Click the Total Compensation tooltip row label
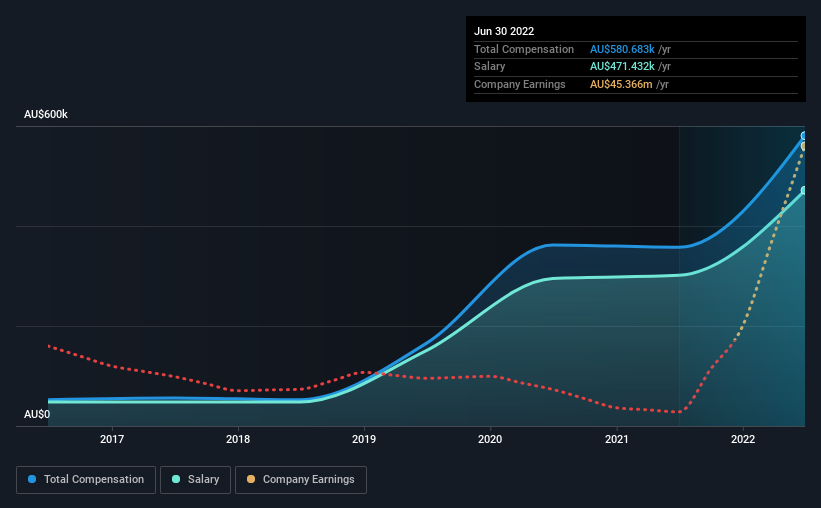Viewport: 821px width, 508px height. point(524,49)
